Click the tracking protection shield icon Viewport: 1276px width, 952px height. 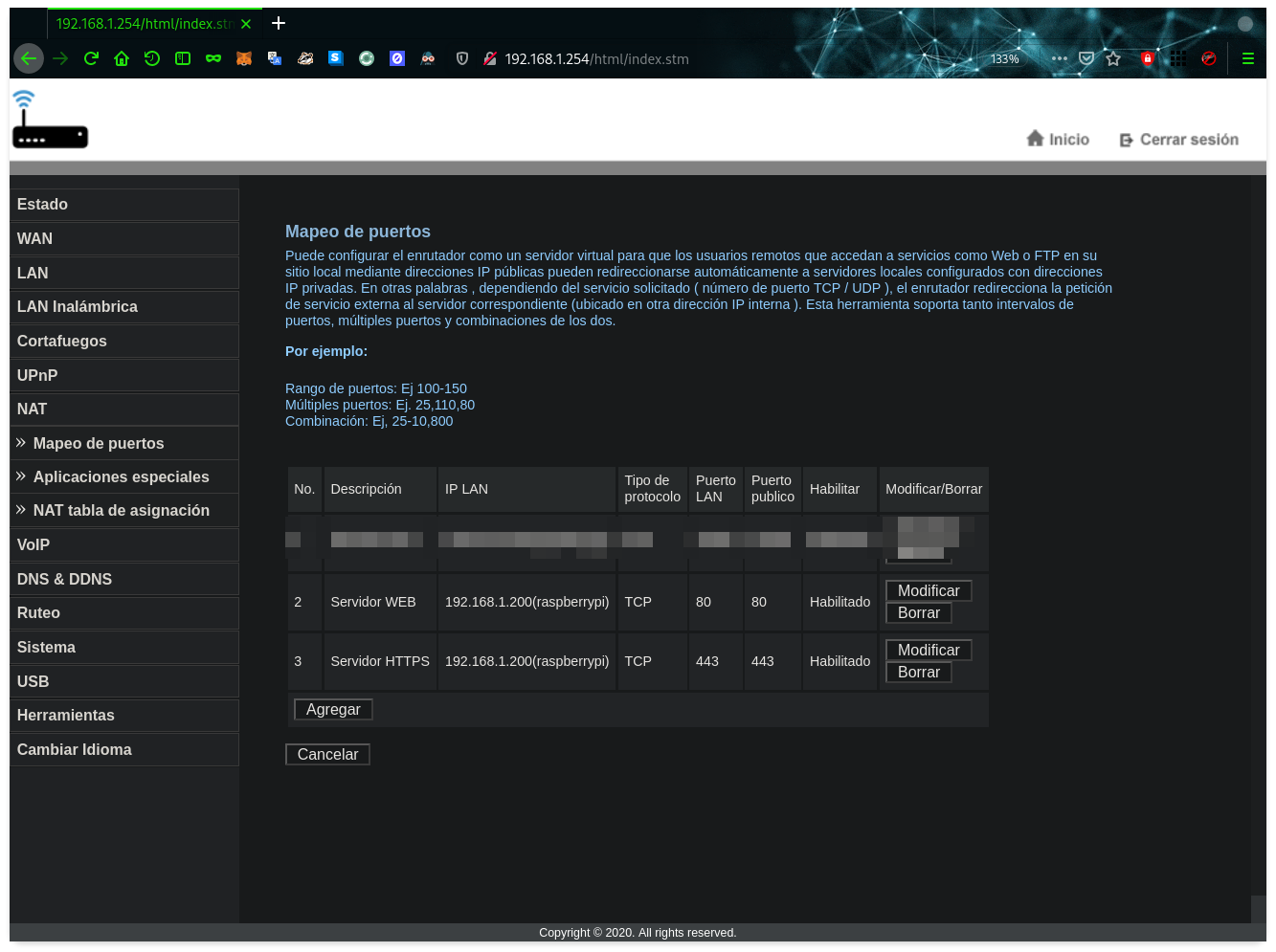point(462,58)
